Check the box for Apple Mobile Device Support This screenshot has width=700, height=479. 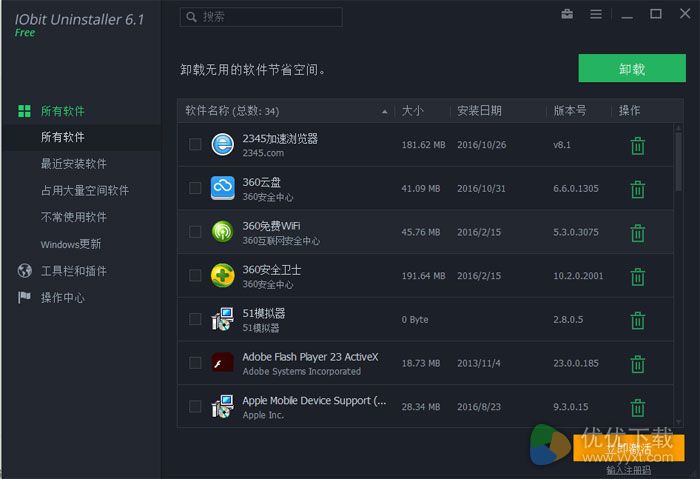[x=195, y=406]
